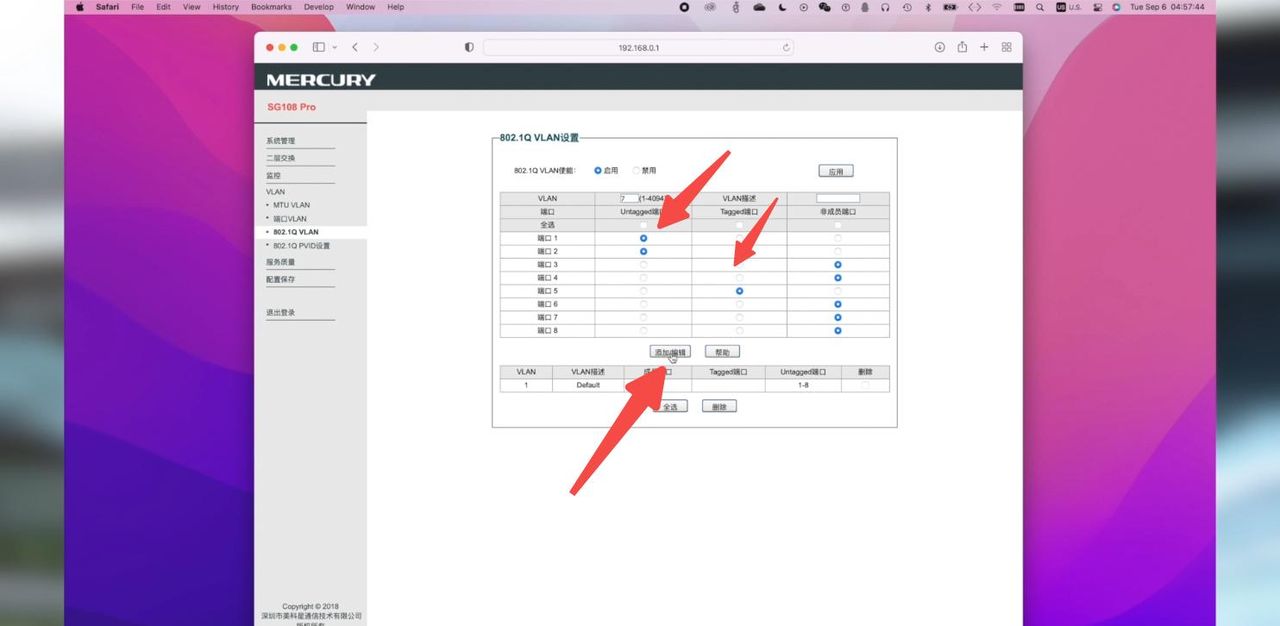
Task: Open the battery status menu
Action: click(x=950, y=7)
